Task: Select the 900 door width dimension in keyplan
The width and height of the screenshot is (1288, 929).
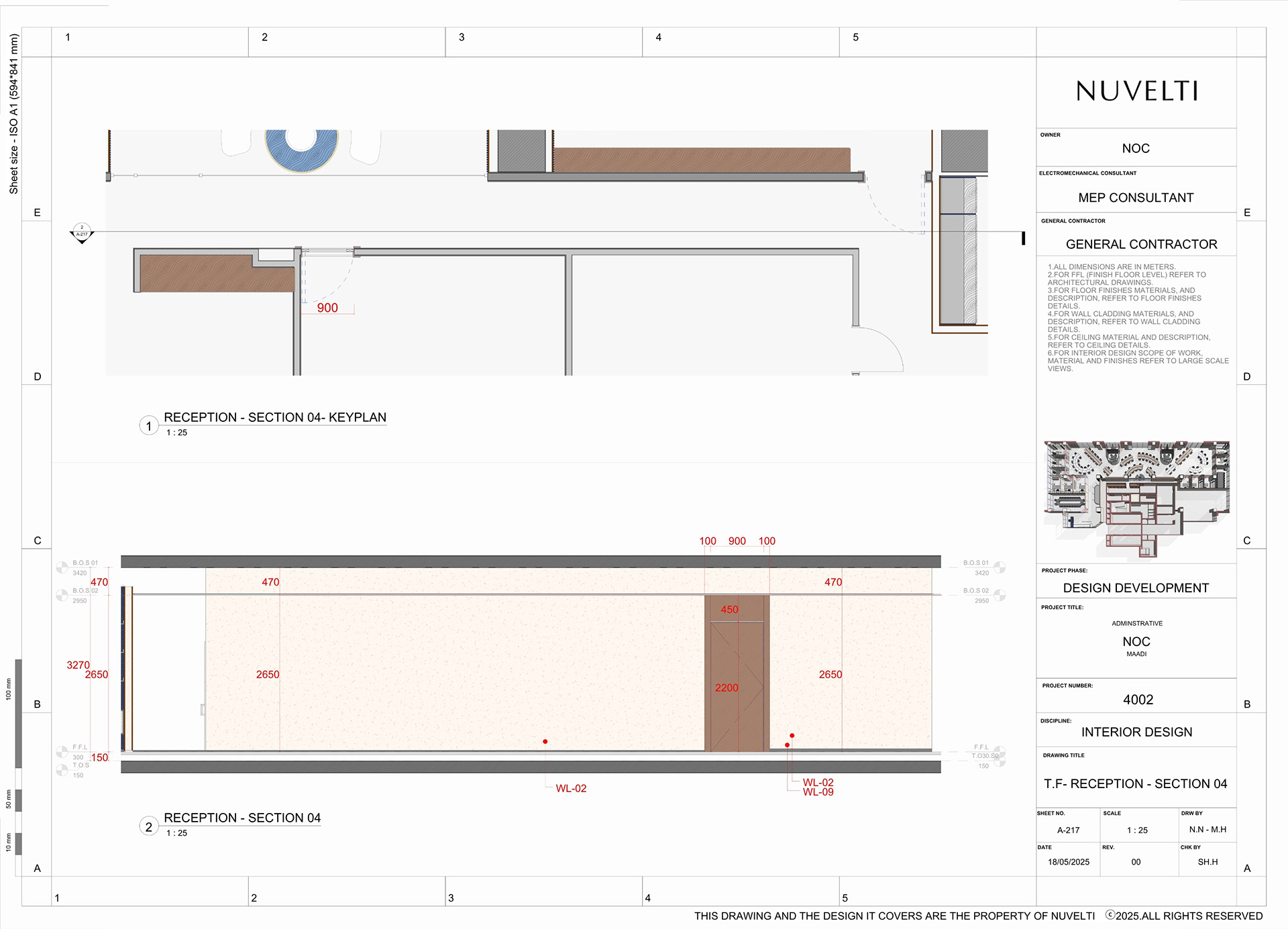Action: point(327,308)
